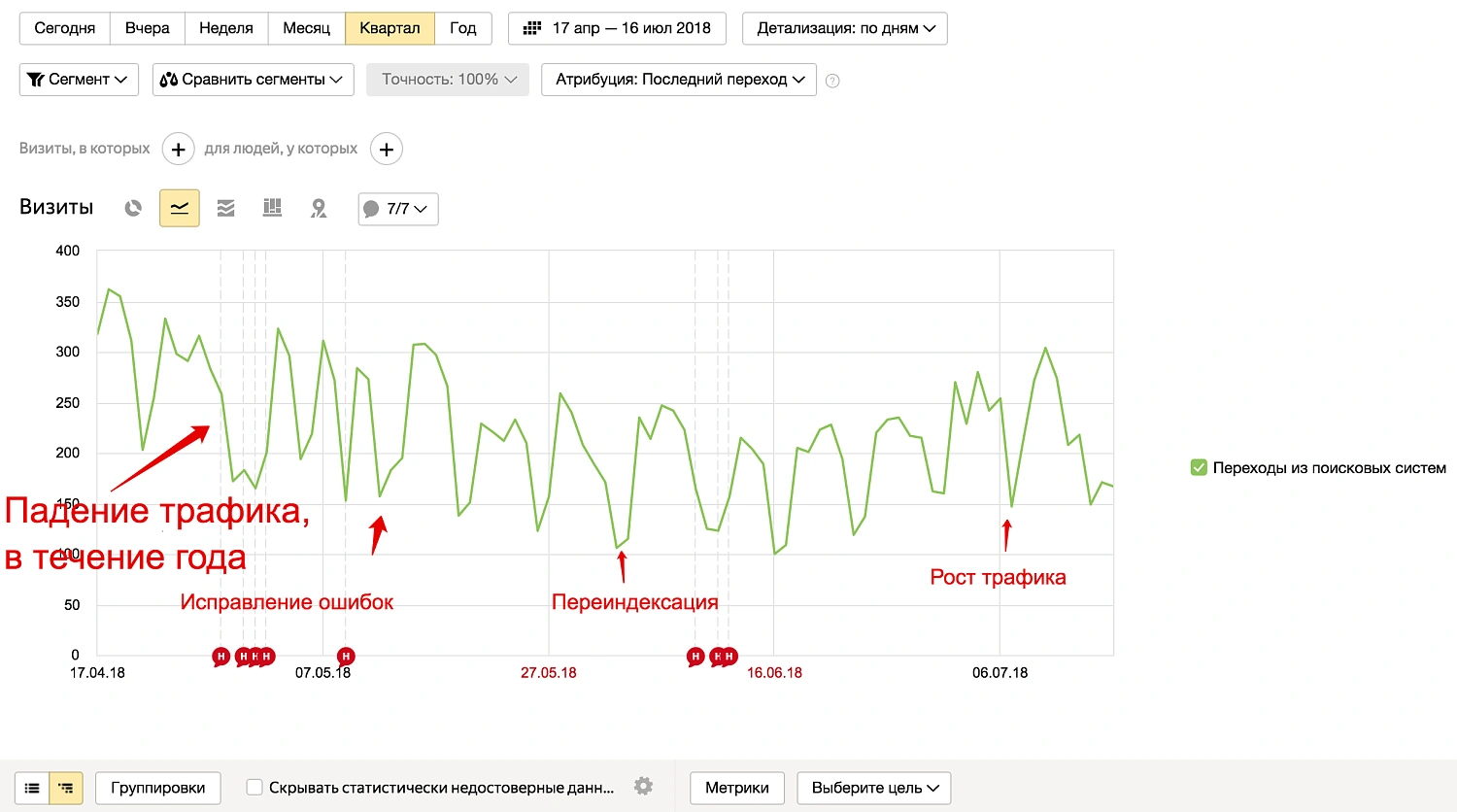Switch to the Неделя period tab
Image resolution: width=1457 pixels, height=812 pixels.
coord(225,28)
